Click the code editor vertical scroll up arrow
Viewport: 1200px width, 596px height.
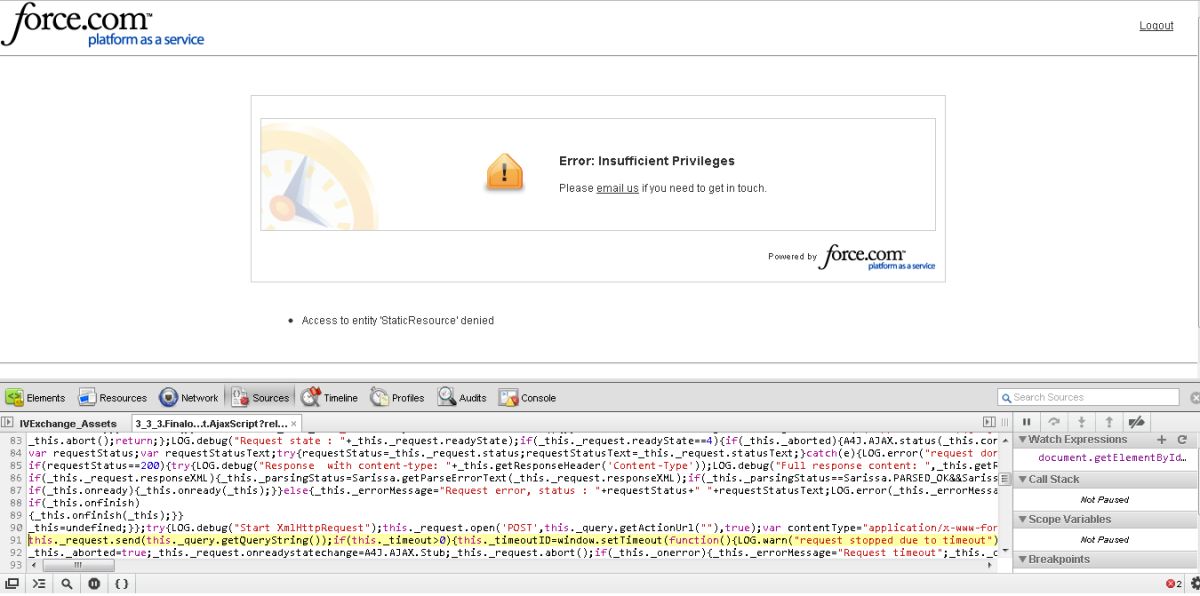click(x=1005, y=439)
